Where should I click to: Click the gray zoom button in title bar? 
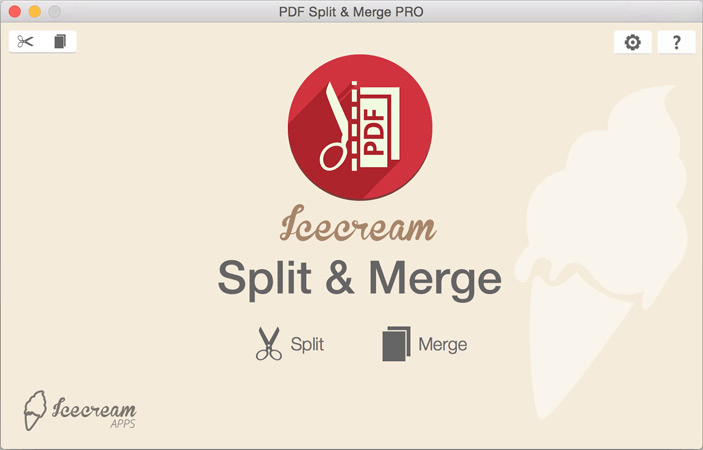(x=54, y=11)
